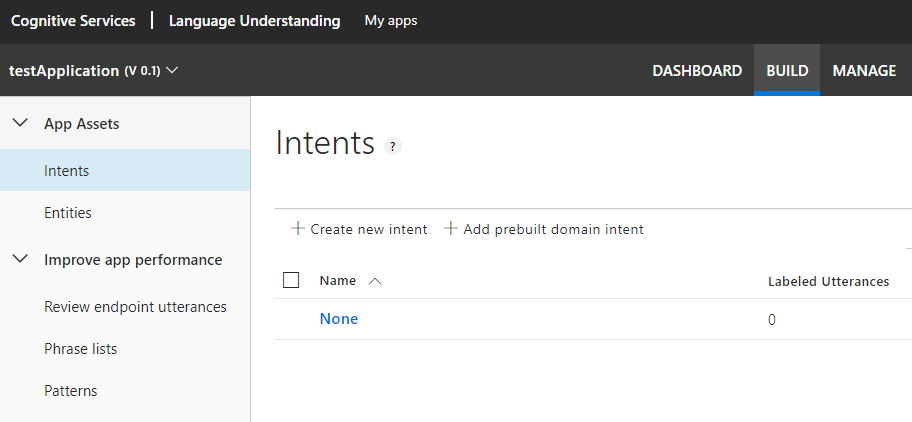Viewport: 912px width, 422px height.
Task: Go to My apps
Action: [x=391, y=20]
